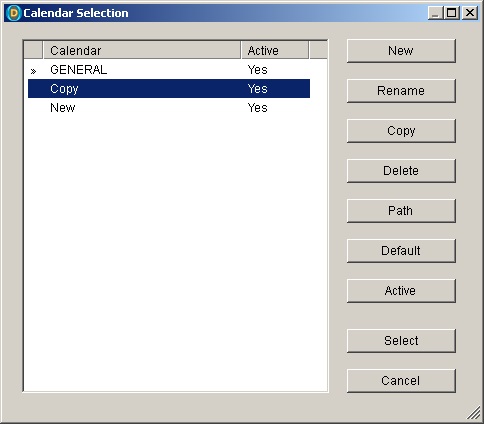Close the Calendar Selection dialog
484x424 pixels.
pyautogui.click(x=470, y=13)
